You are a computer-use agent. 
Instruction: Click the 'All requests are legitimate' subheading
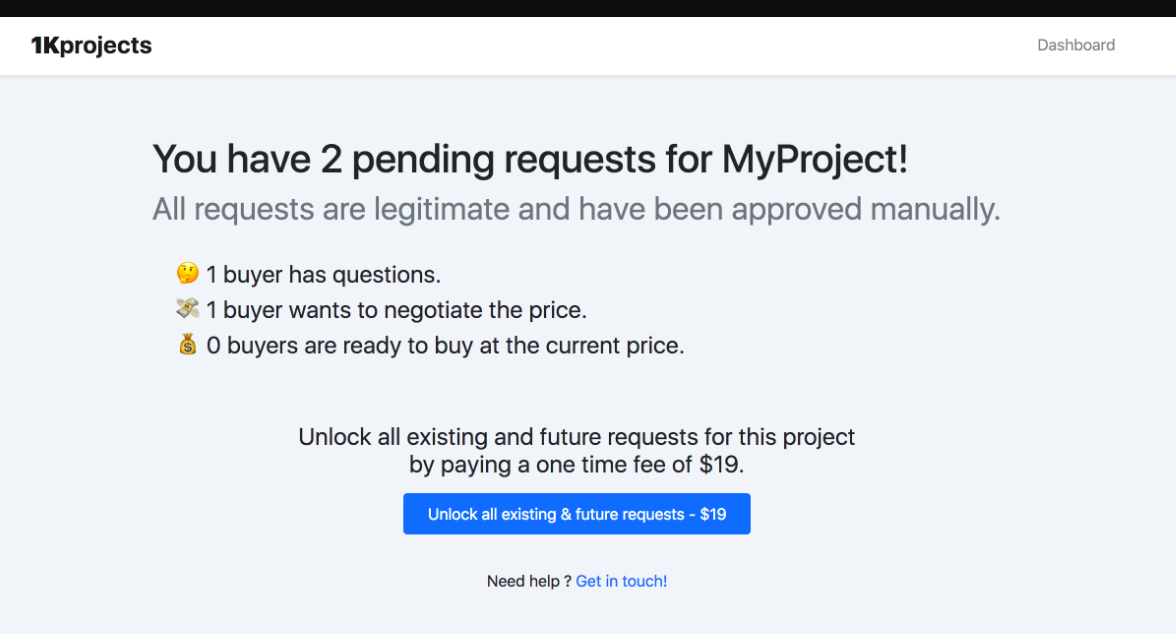coord(576,209)
